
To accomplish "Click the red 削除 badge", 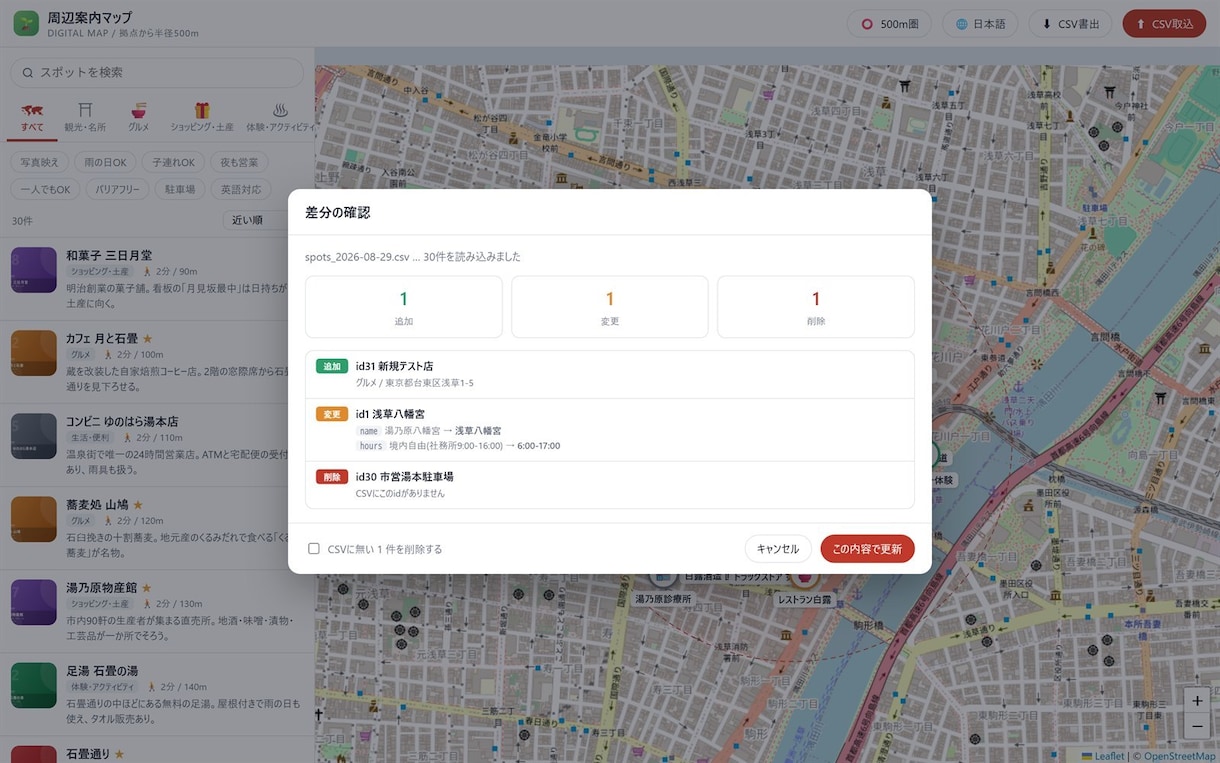I will pos(332,477).
